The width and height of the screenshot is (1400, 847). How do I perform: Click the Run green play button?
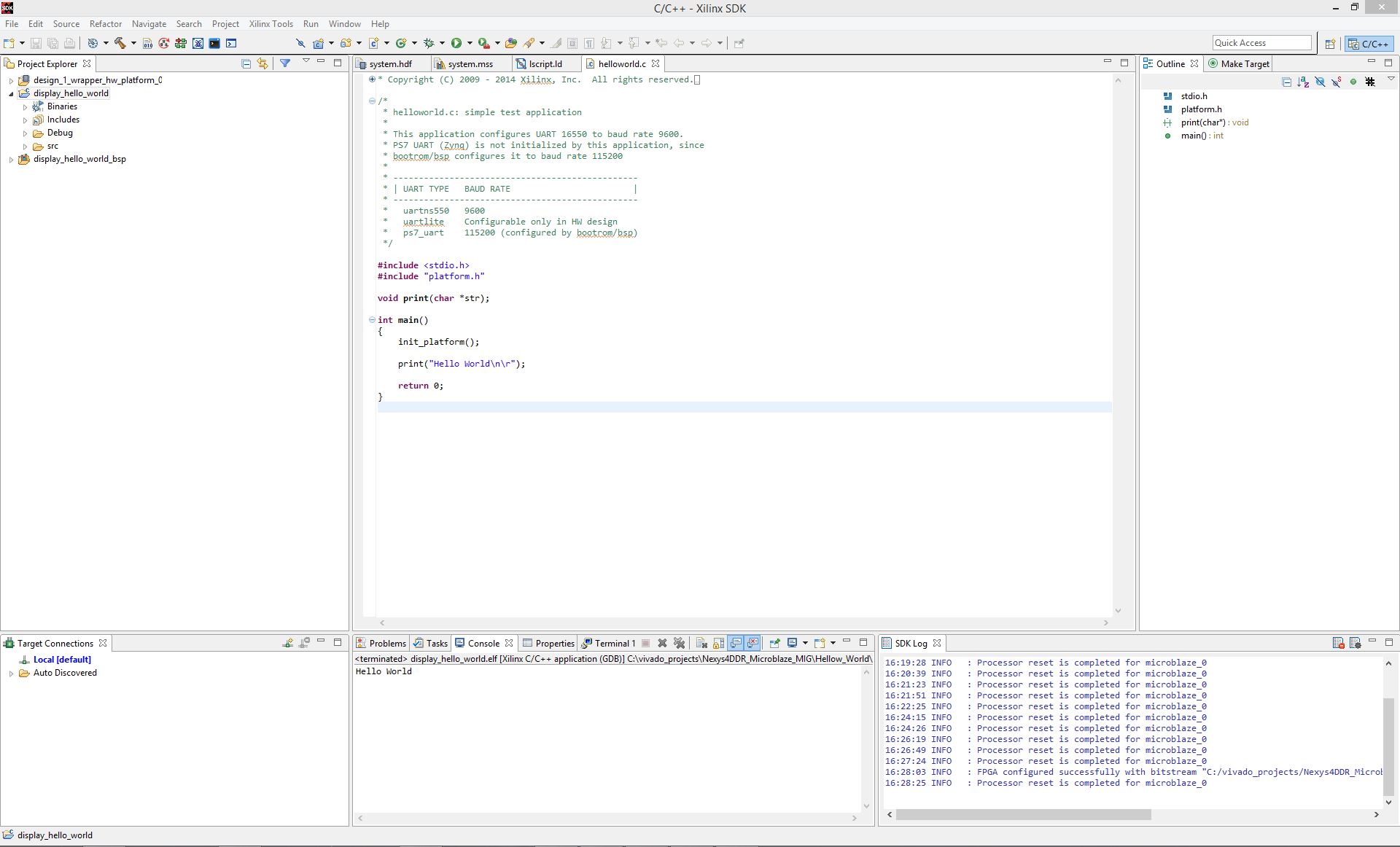pyautogui.click(x=456, y=43)
